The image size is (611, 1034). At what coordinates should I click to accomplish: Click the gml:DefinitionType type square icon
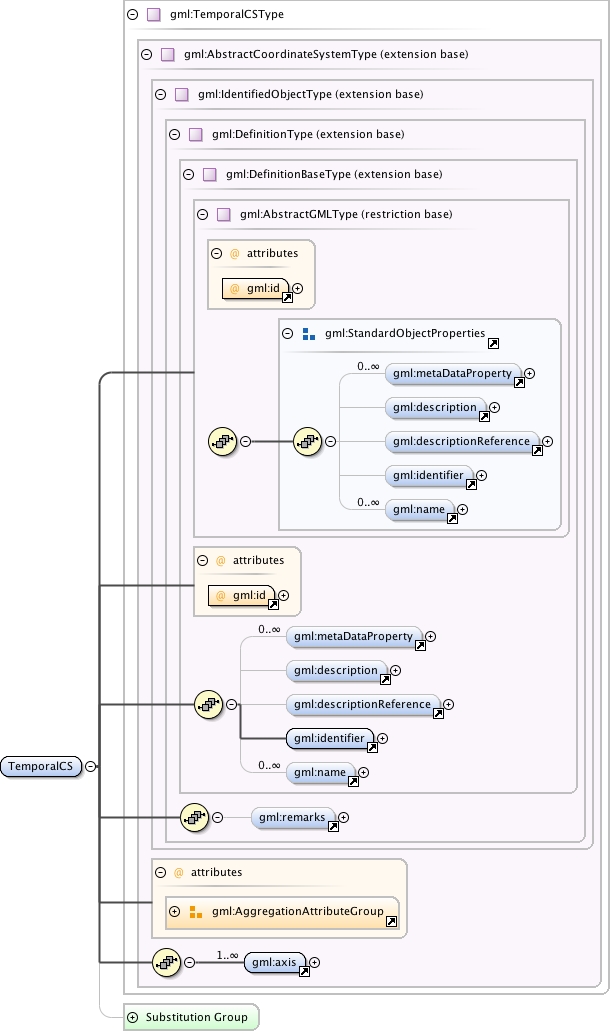point(196,135)
